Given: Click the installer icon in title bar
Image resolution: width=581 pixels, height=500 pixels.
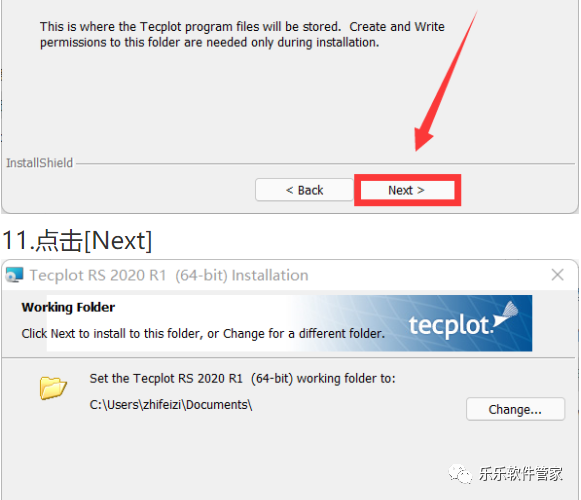Looking at the screenshot, I should [14, 275].
